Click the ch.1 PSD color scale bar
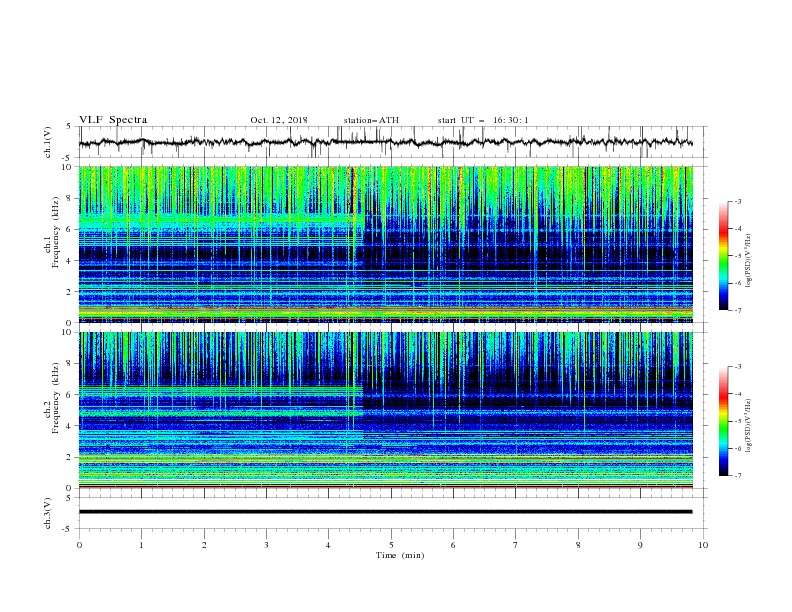Viewport: 792px width, 612px height. tap(723, 255)
